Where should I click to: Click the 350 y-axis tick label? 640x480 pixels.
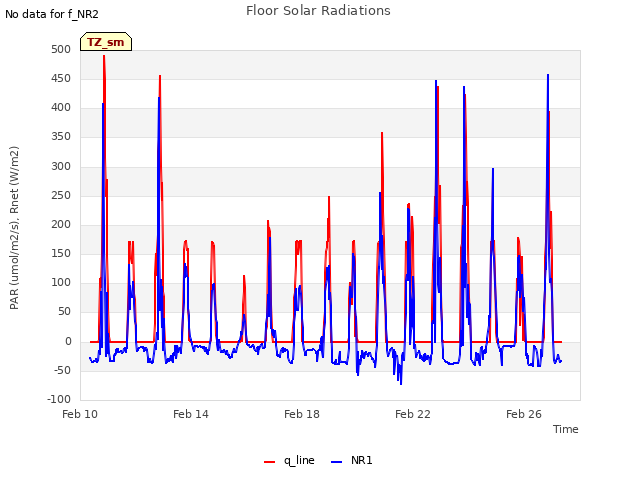click(61, 137)
